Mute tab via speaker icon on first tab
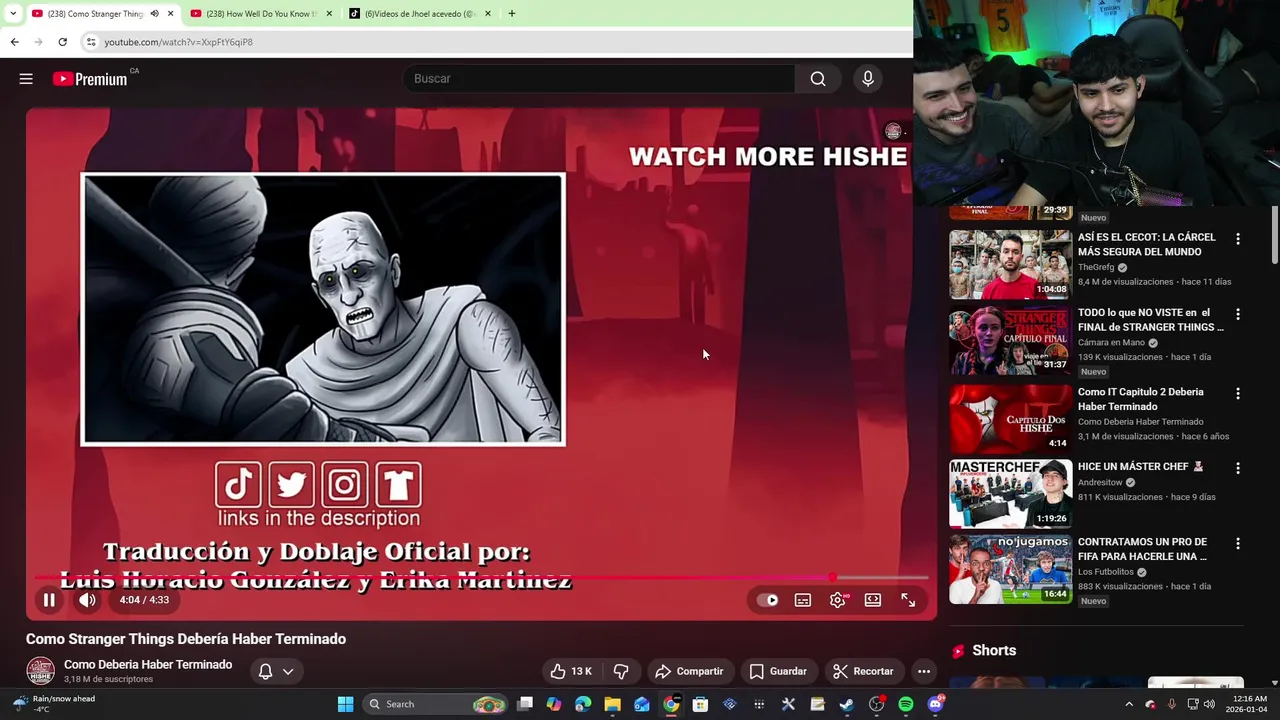The width and height of the screenshot is (1280, 720). (154, 14)
